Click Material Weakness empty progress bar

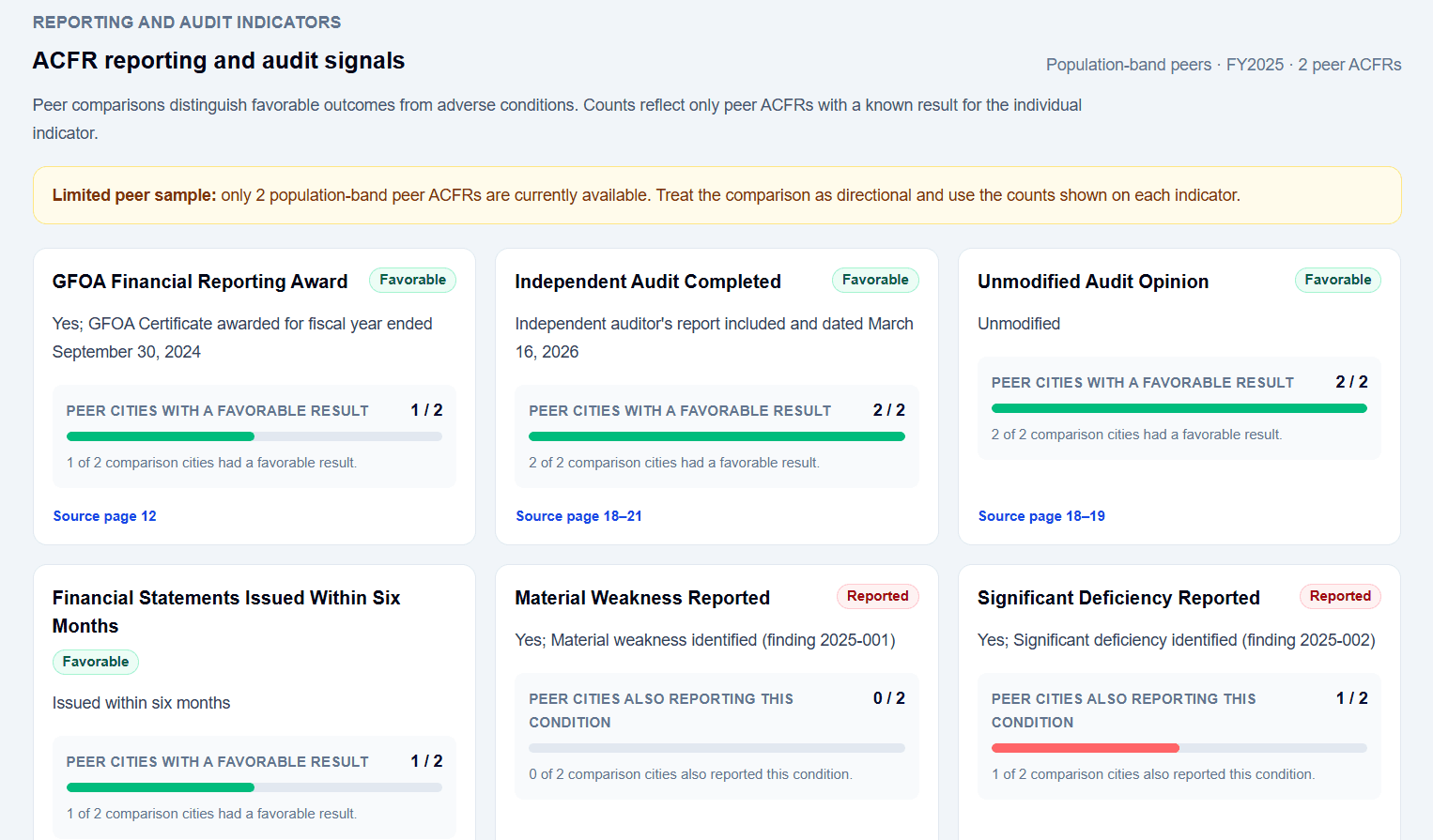(716, 748)
